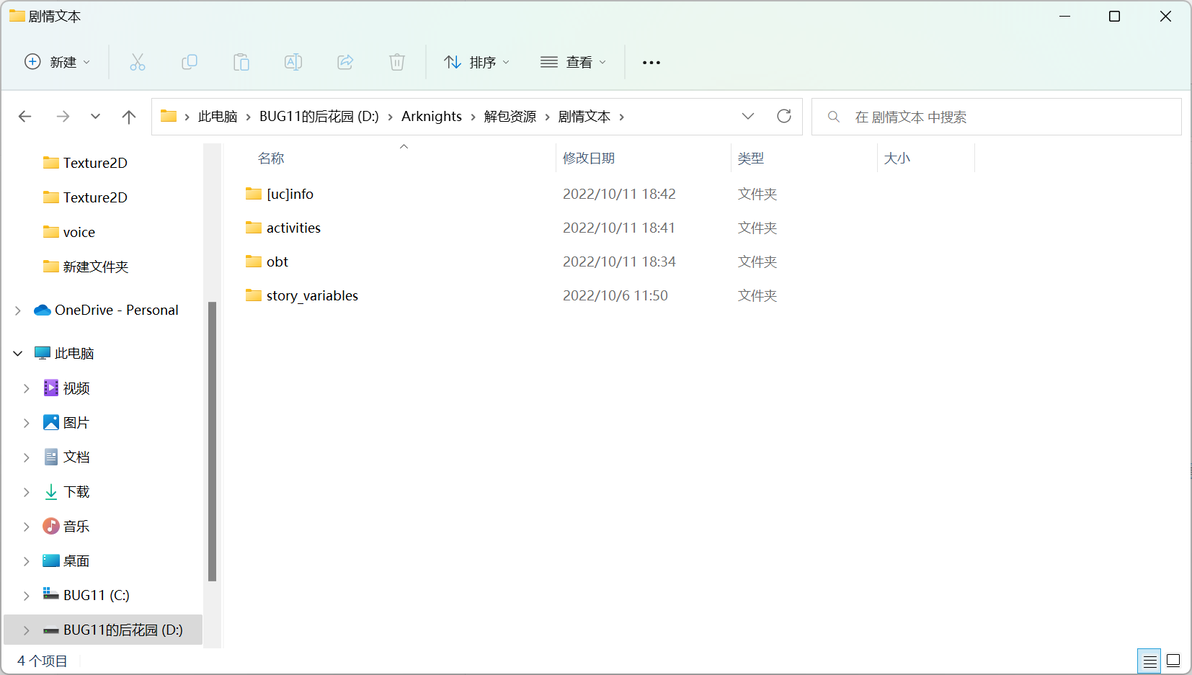Select the obt folder icon
This screenshot has height=675, width=1192.
pos(254,261)
